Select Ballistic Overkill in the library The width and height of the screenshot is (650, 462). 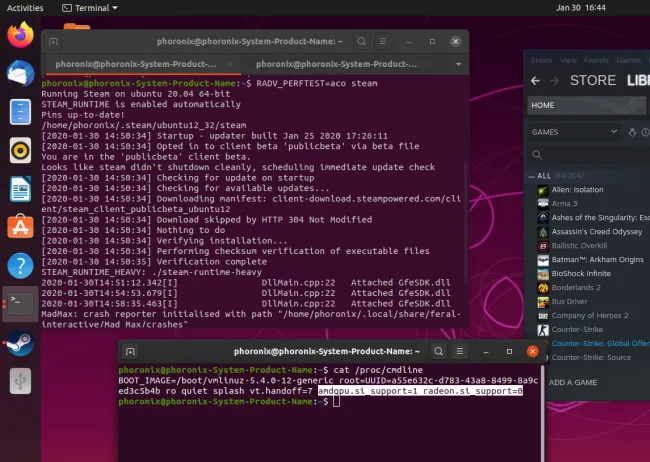pos(579,246)
